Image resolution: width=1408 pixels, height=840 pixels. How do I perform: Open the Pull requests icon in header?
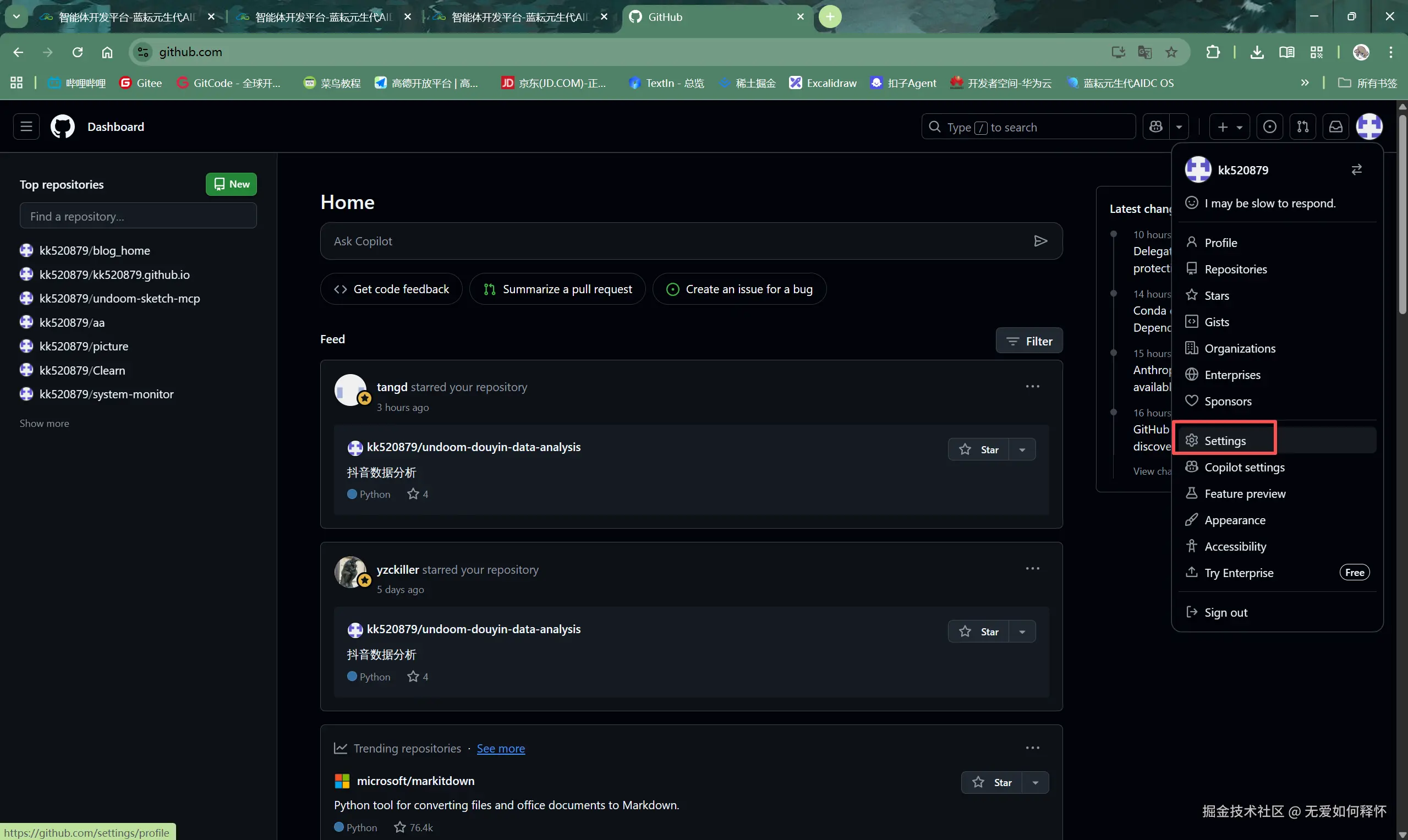[1303, 127]
